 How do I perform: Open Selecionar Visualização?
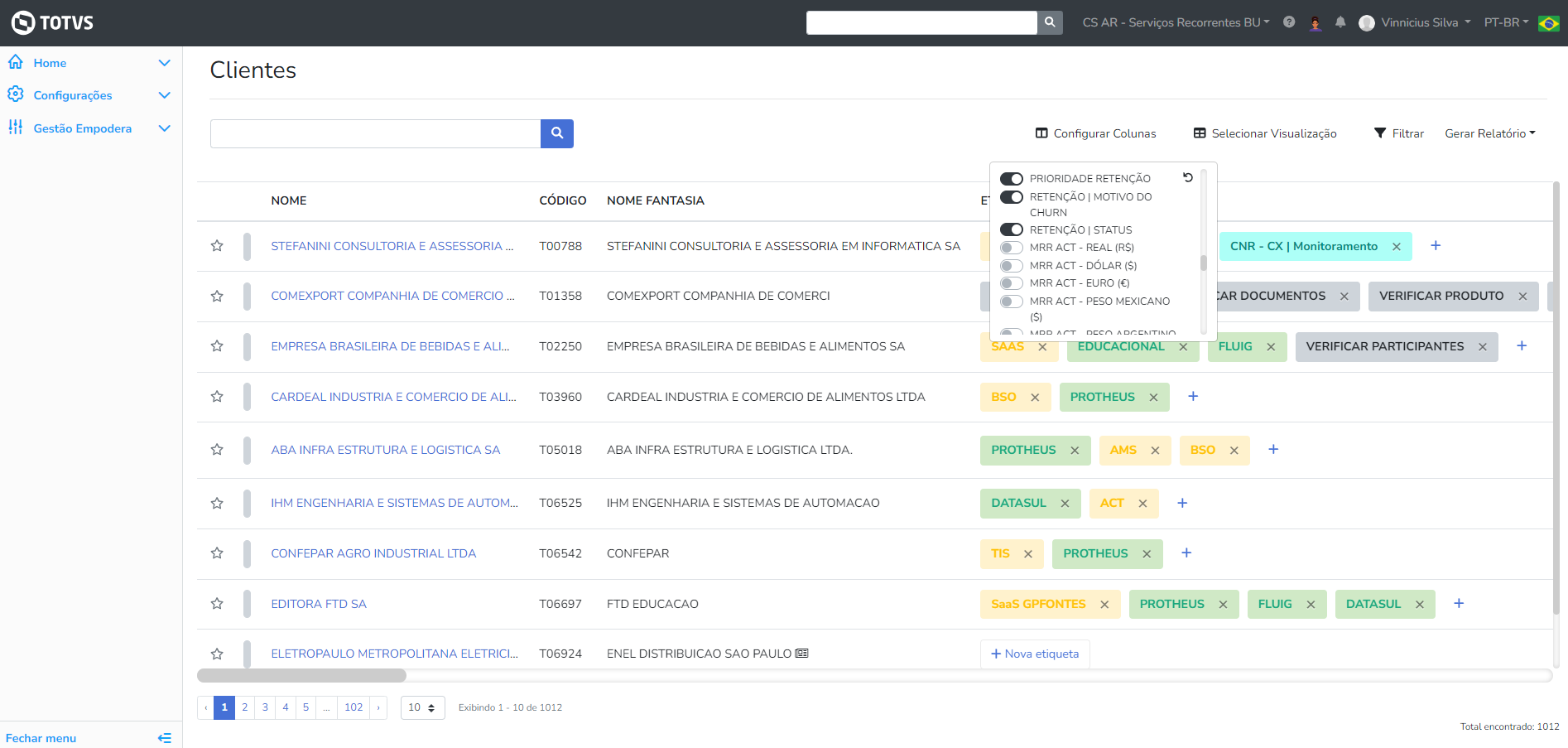[1265, 133]
